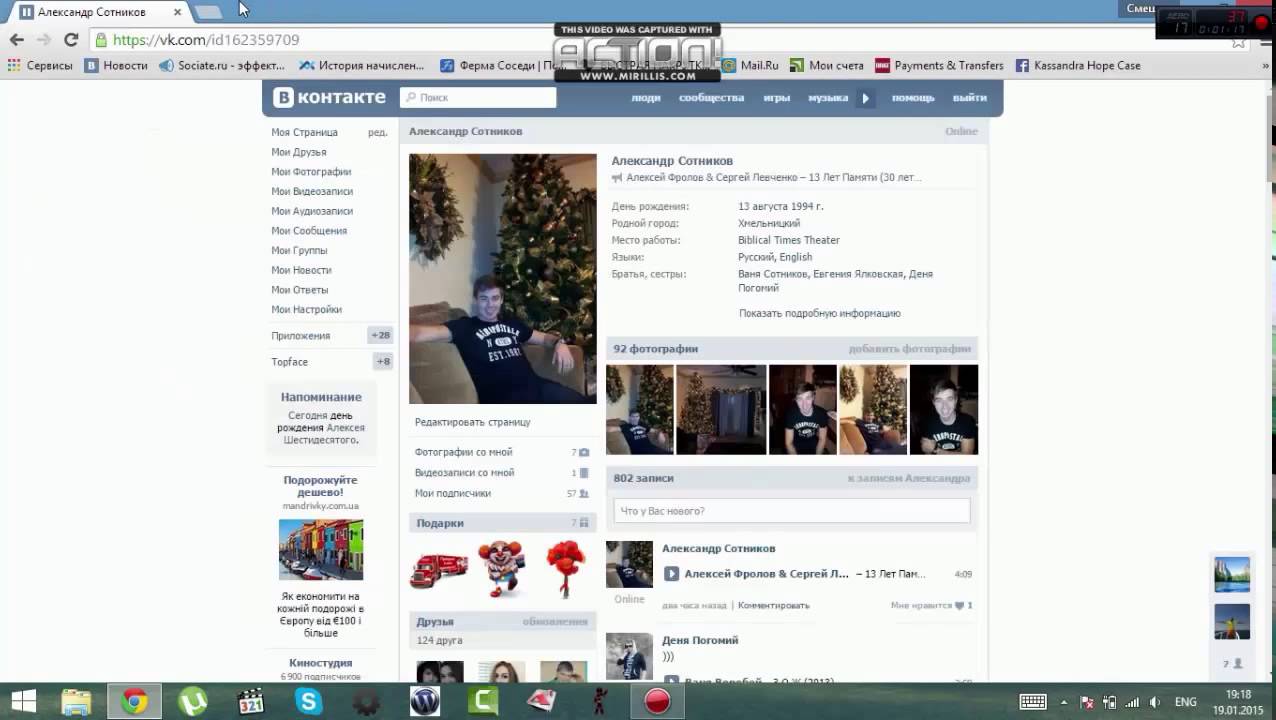Click the new tab button in Chrome
1276x720 pixels.
tap(208, 12)
